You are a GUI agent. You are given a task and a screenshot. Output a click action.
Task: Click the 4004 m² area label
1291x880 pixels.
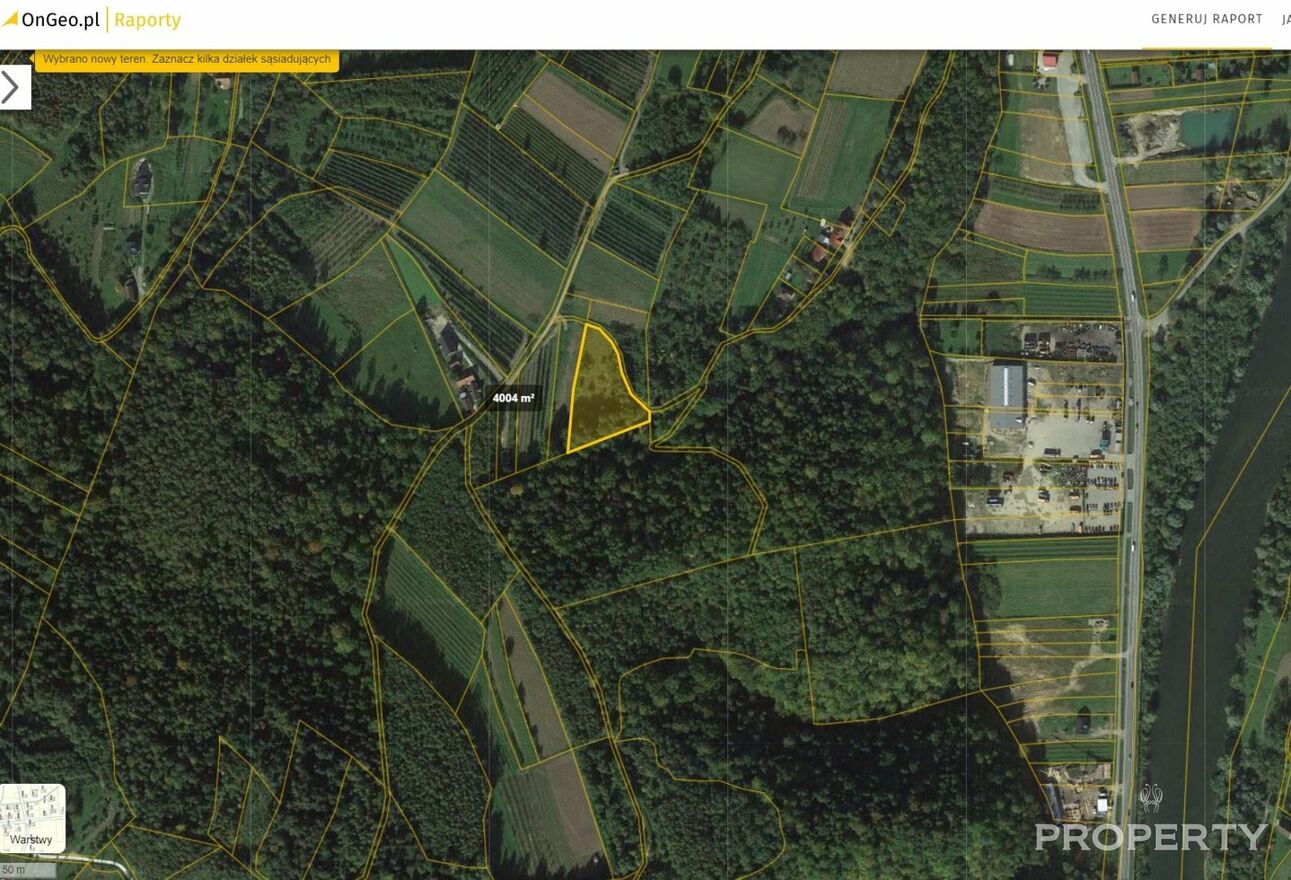point(513,398)
